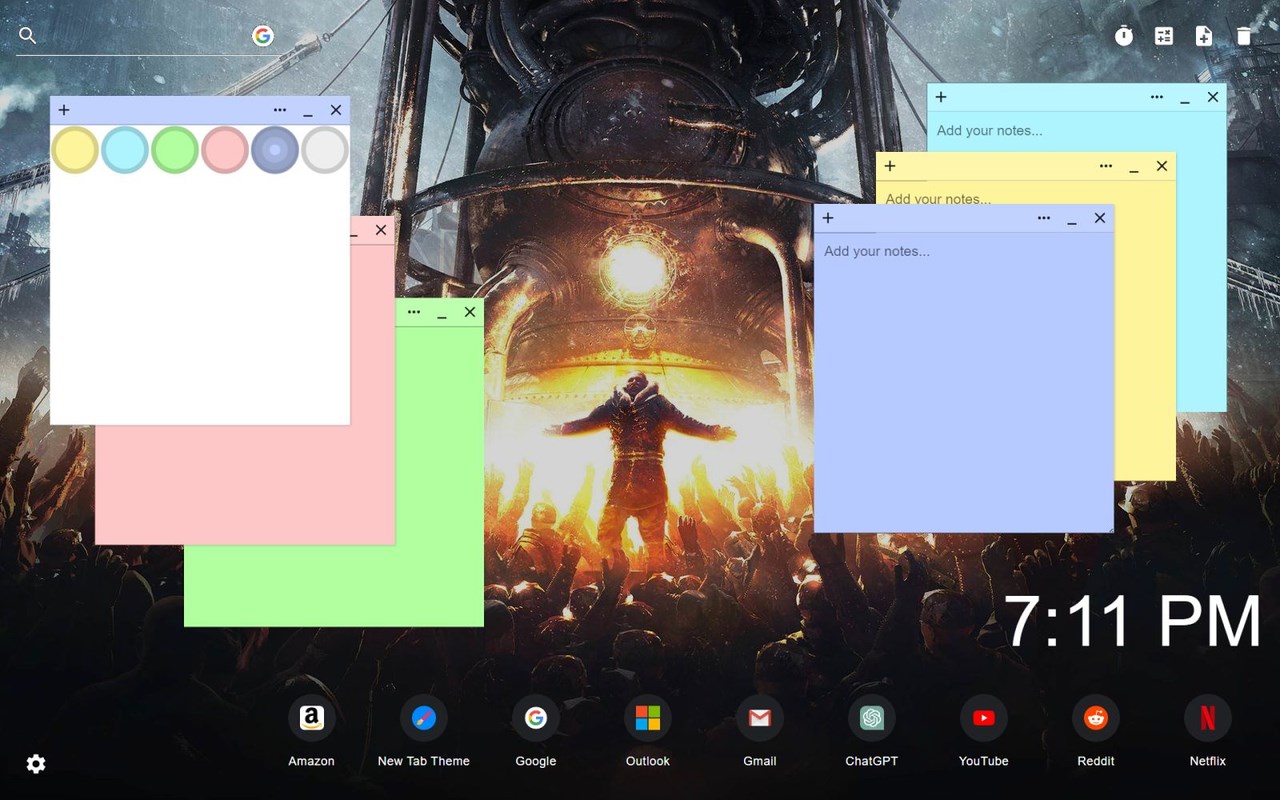Open the timer stopwatch tool
The width and height of the screenshot is (1280, 800).
coord(1124,36)
